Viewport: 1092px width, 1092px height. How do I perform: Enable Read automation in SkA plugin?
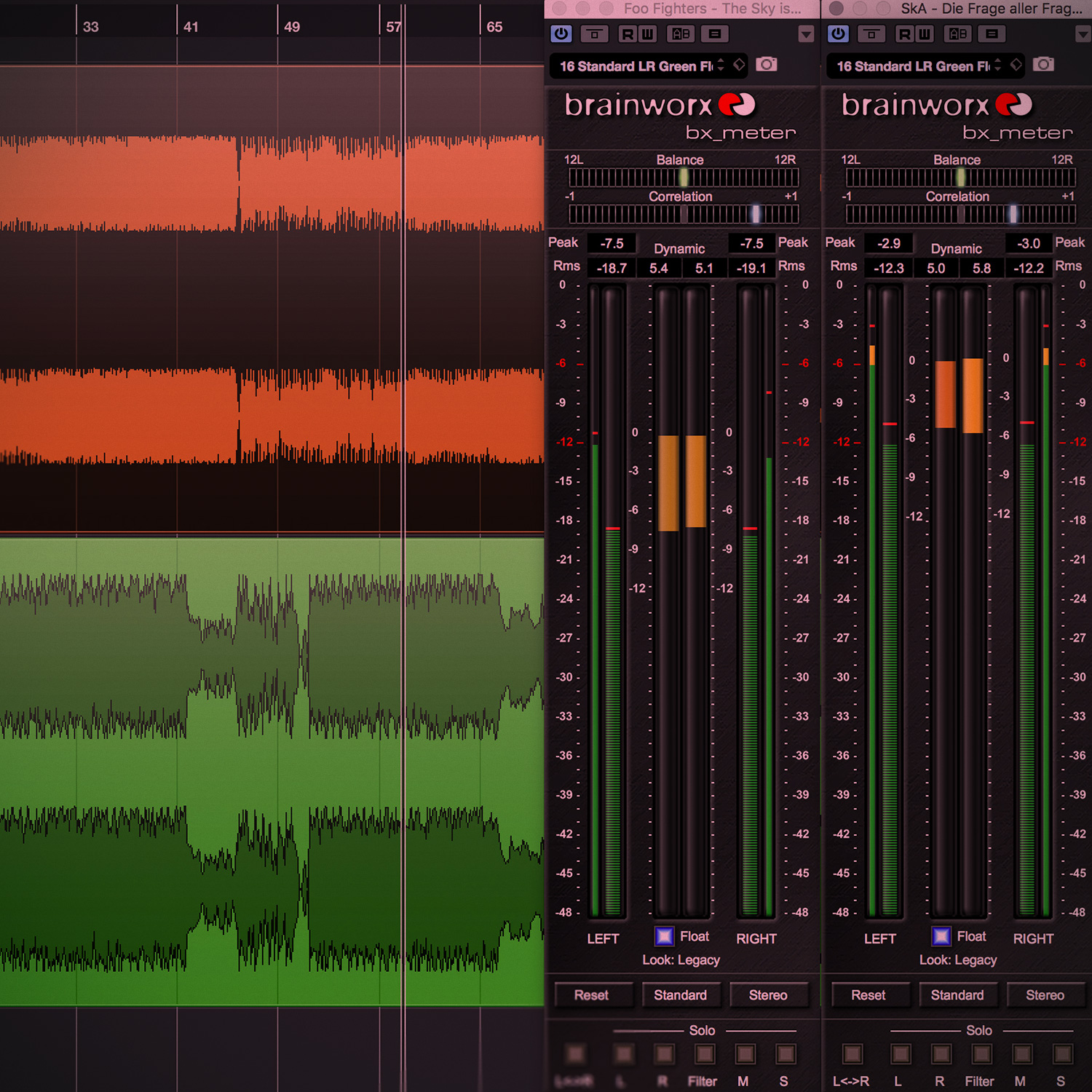coord(904,33)
